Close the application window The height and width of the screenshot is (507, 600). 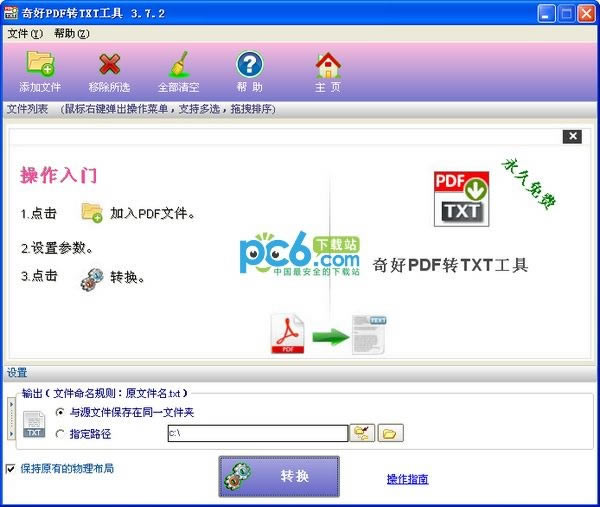point(586,14)
